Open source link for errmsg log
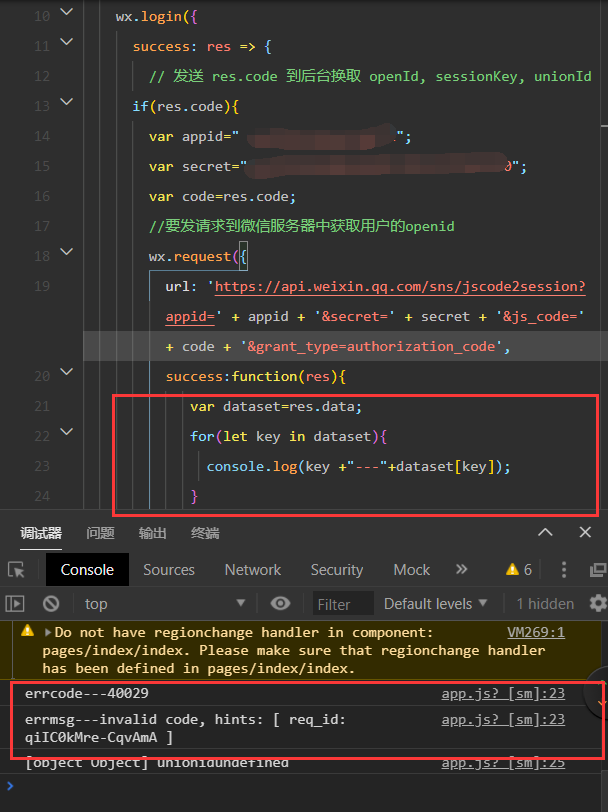 (503, 719)
